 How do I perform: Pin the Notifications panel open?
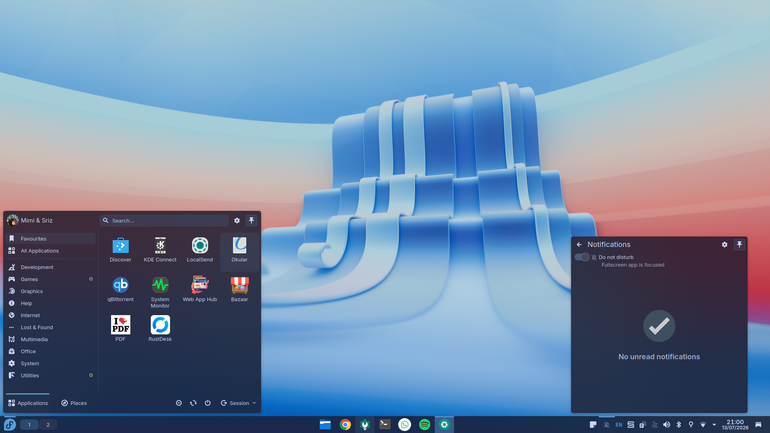pyautogui.click(x=740, y=244)
